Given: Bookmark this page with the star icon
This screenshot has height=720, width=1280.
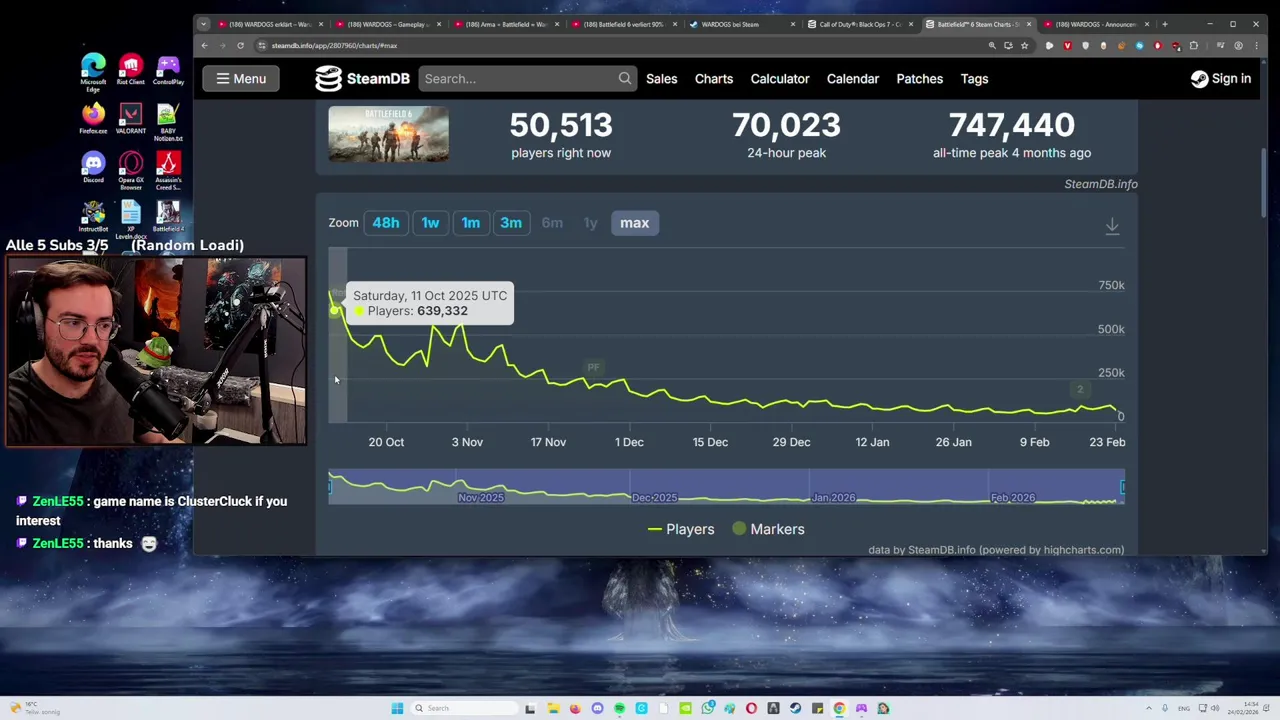Looking at the screenshot, I should click(x=1024, y=46).
